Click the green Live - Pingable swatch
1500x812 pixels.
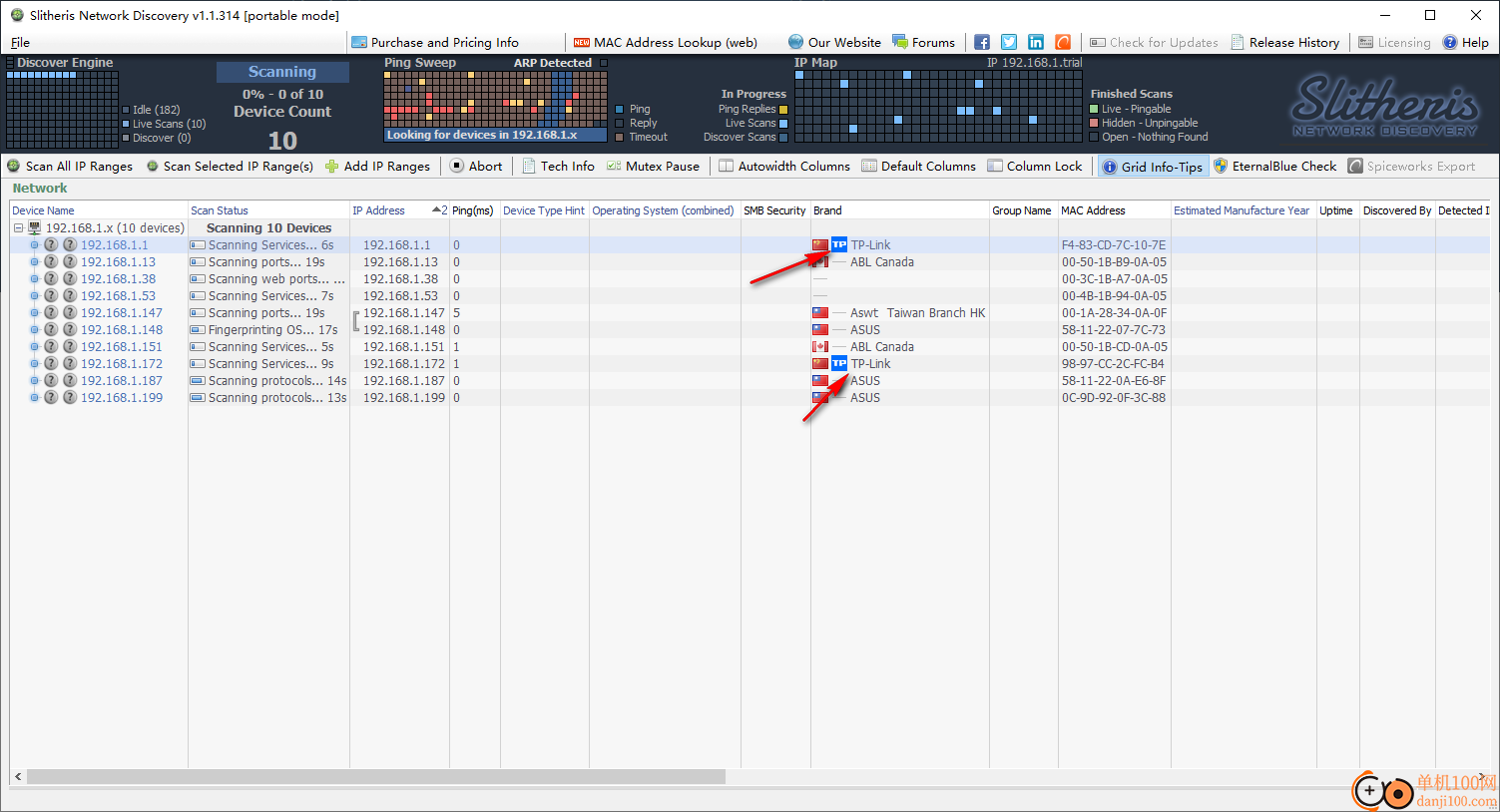click(1095, 109)
